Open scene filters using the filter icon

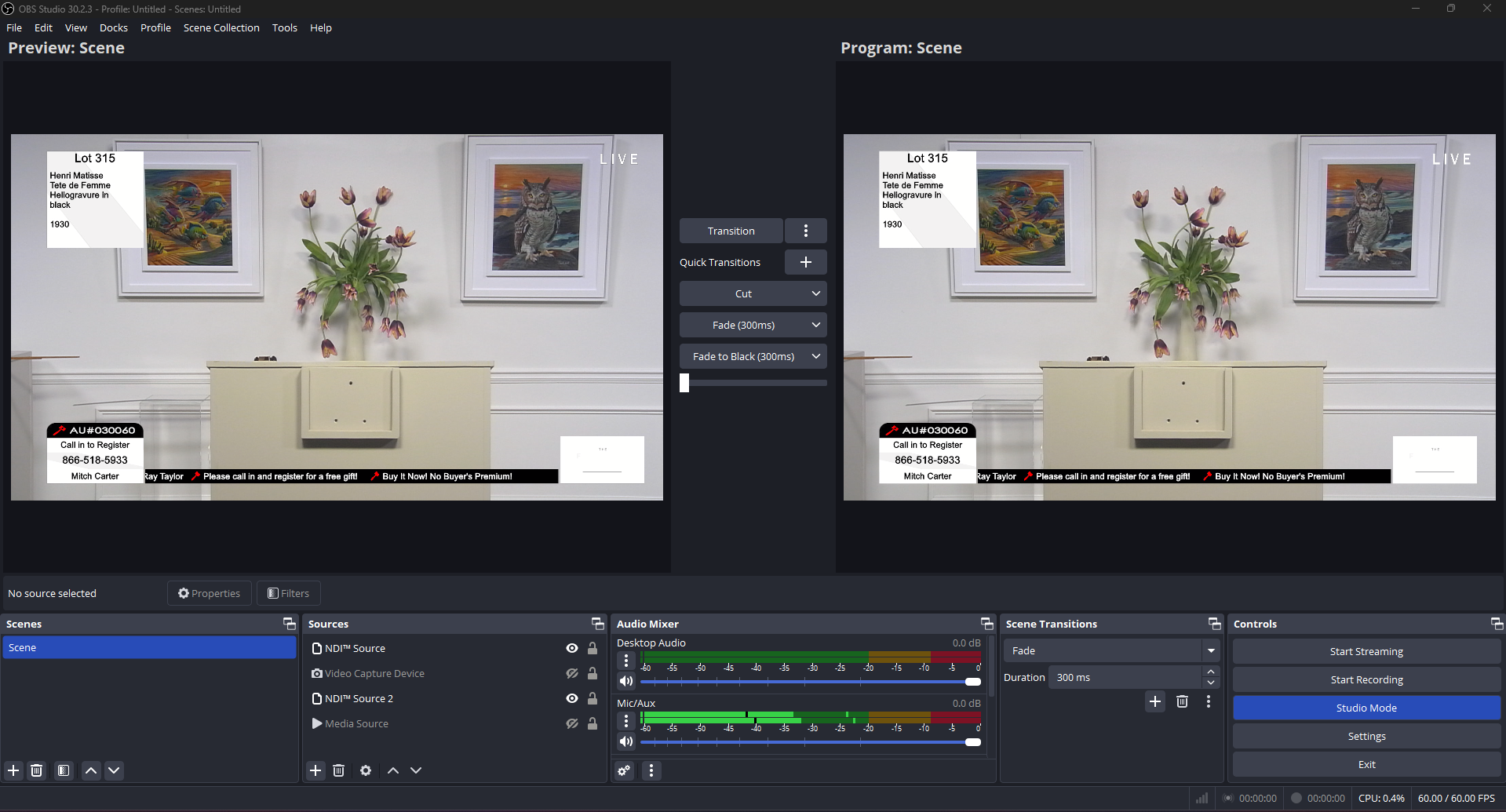63,770
